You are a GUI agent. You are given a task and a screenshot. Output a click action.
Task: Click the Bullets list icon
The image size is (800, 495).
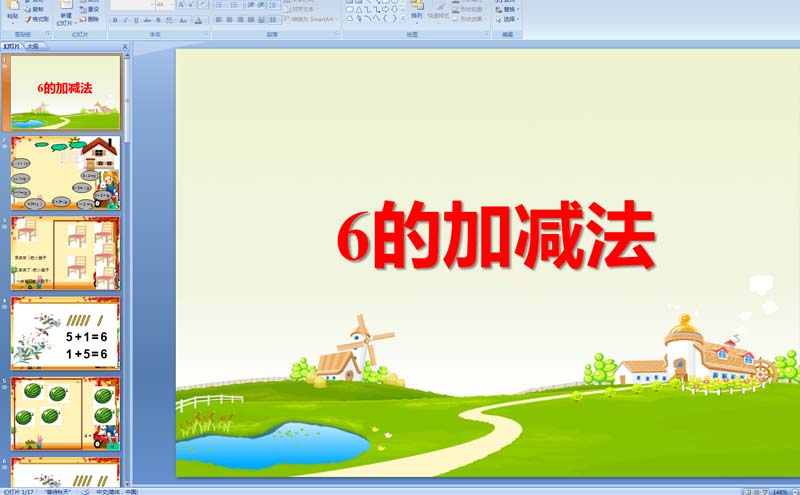coord(220,5)
